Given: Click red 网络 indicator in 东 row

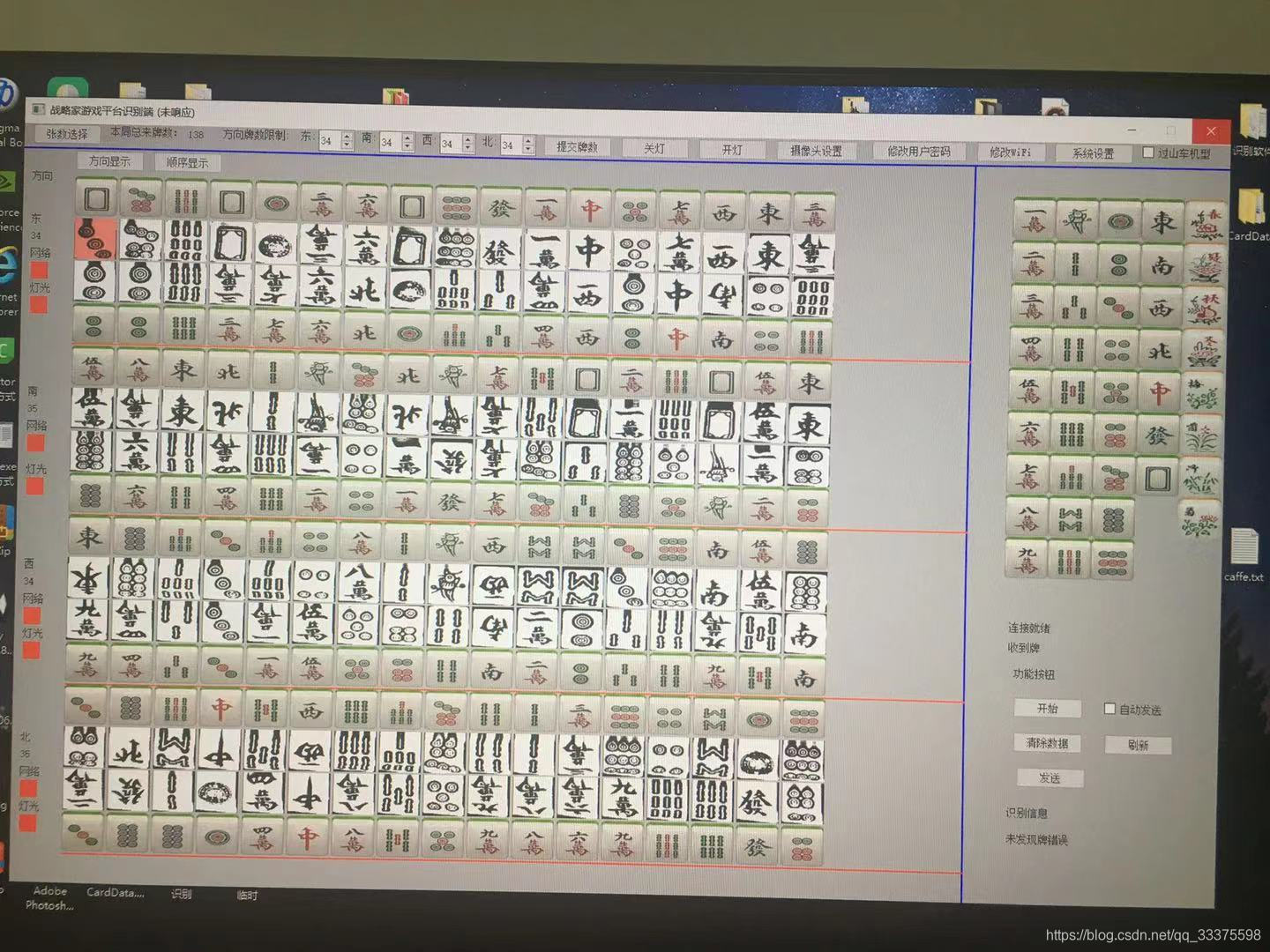Looking at the screenshot, I should [x=39, y=270].
